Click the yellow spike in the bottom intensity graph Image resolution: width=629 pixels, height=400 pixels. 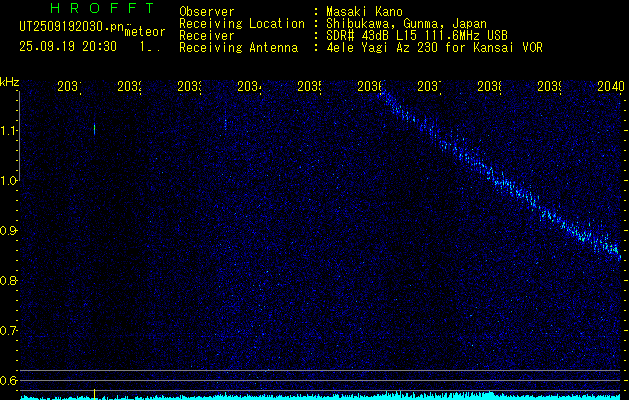pyautogui.click(x=94, y=393)
